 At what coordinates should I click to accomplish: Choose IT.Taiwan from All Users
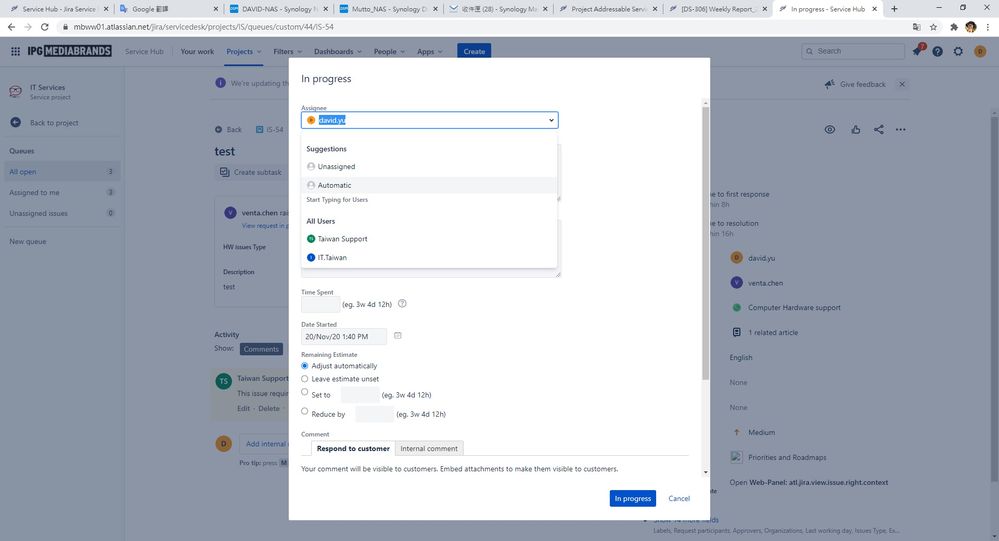click(x=429, y=257)
